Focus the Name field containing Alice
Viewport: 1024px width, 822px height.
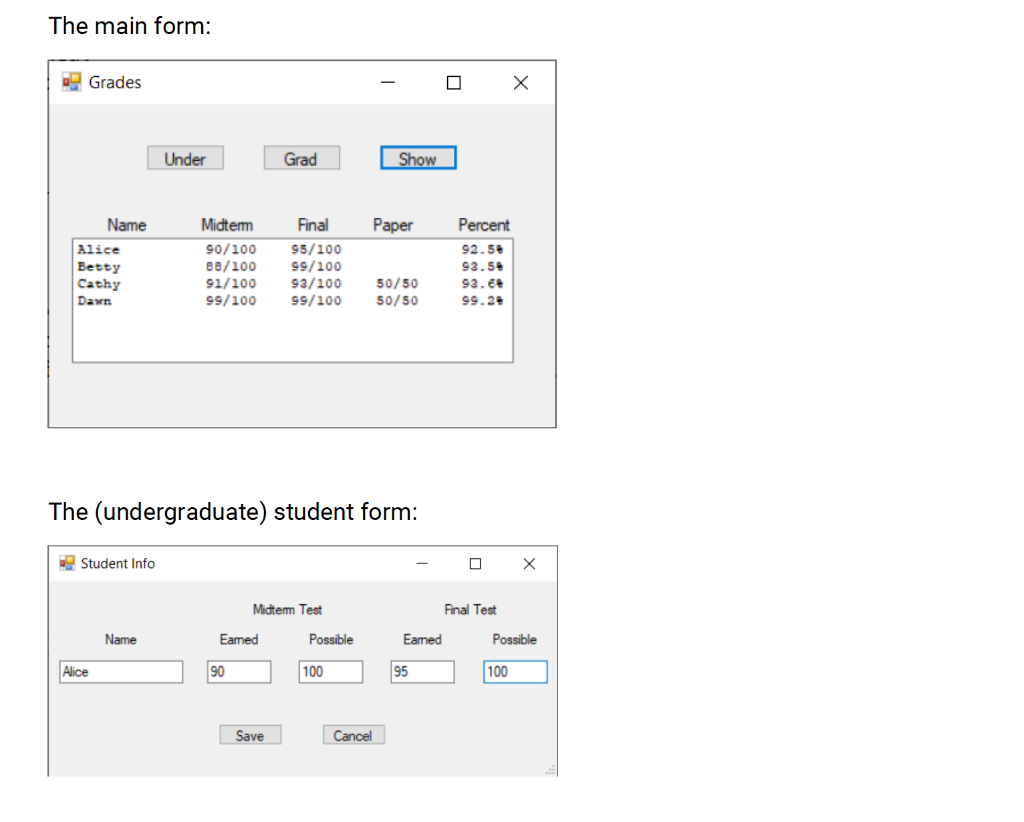pos(121,672)
